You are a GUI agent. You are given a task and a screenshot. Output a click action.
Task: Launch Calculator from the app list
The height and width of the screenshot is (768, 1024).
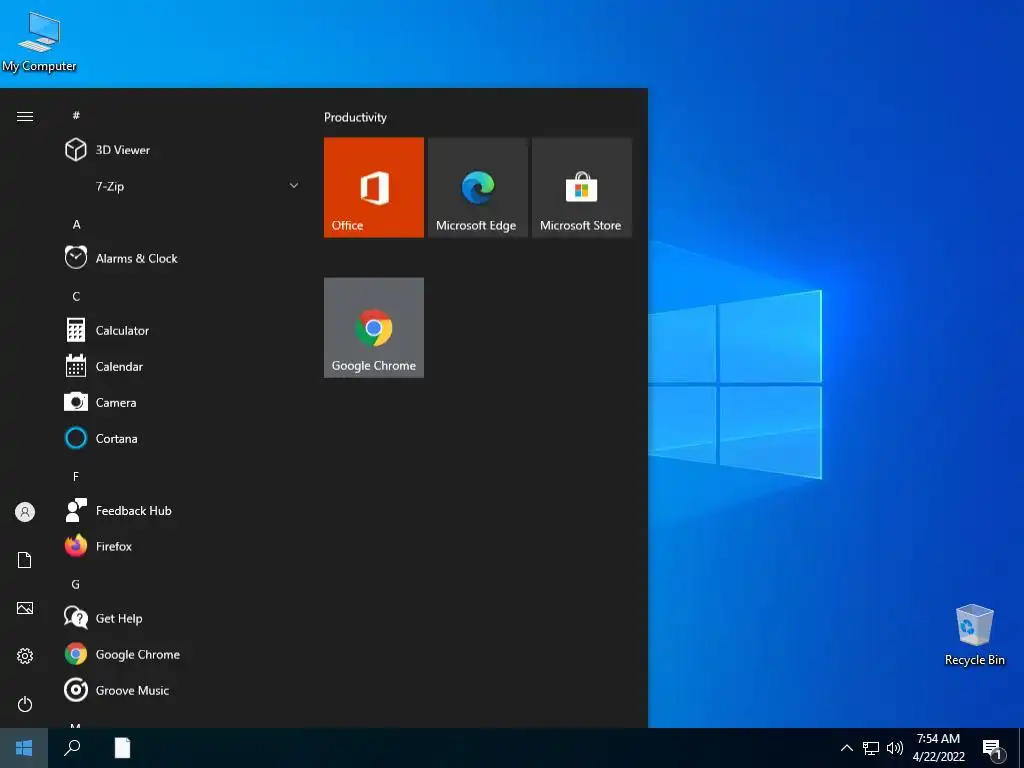tap(183, 330)
